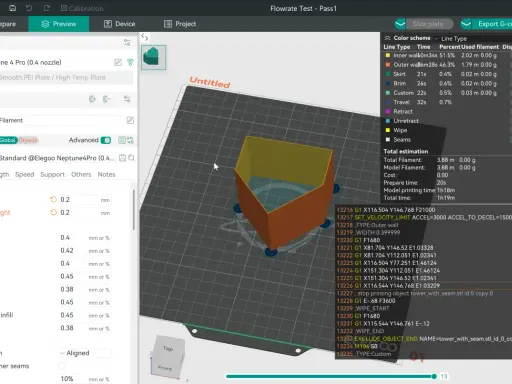Click the save project icon in title bar
Image resolution: width=512 pixels, height=384 pixels.
pos(13,8)
